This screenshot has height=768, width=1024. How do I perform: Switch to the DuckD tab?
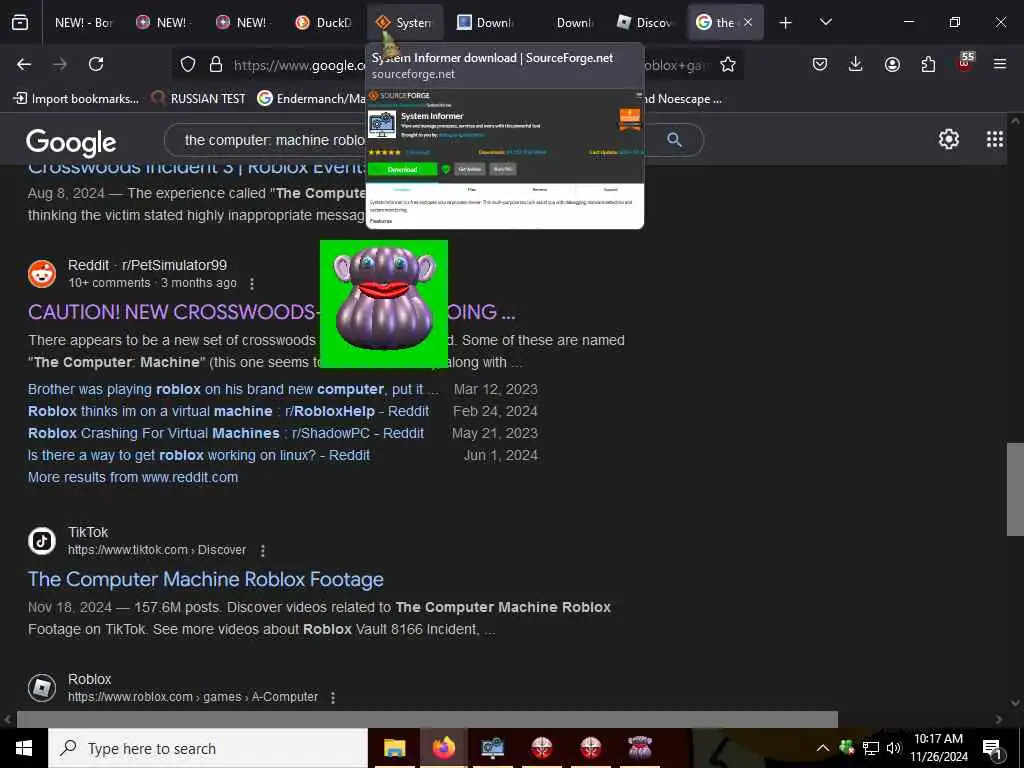[323, 22]
